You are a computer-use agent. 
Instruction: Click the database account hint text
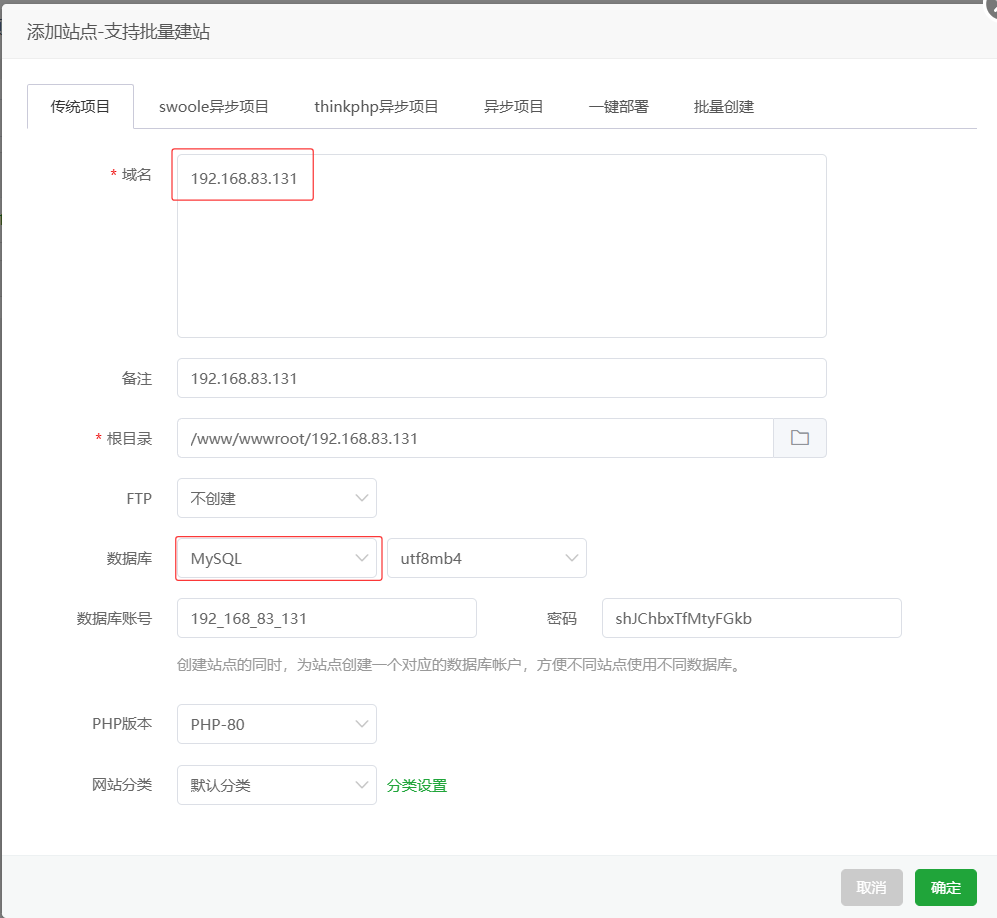pos(458,665)
